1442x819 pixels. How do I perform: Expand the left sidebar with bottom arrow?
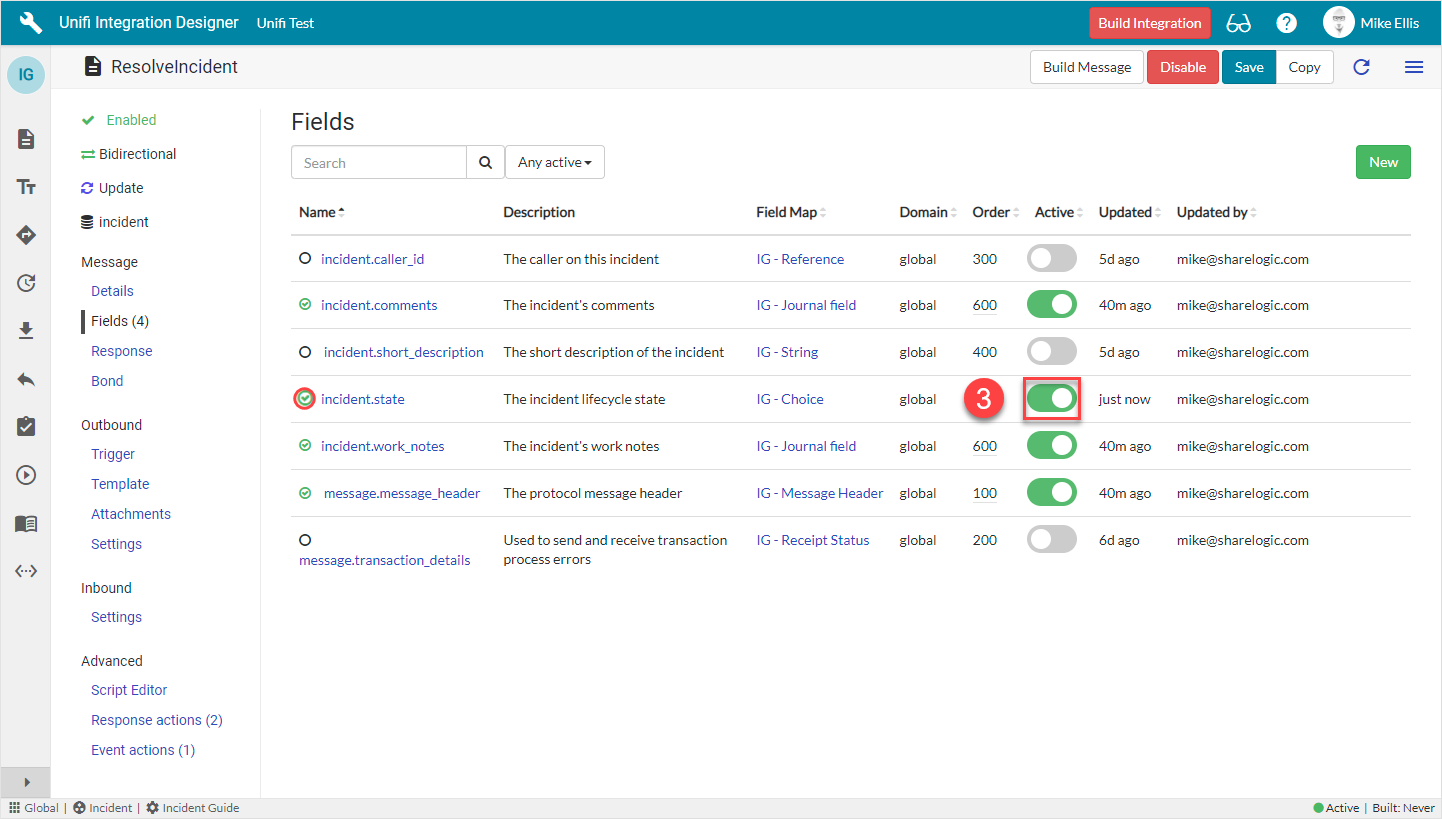[26, 782]
